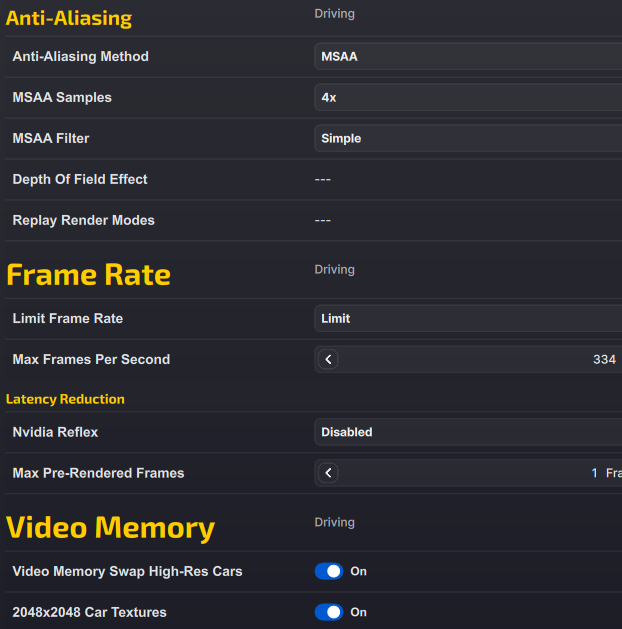This screenshot has height=629, width=622.
Task: Expand the MSAA Samples dropdown set to 4x
Action: click(467, 98)
